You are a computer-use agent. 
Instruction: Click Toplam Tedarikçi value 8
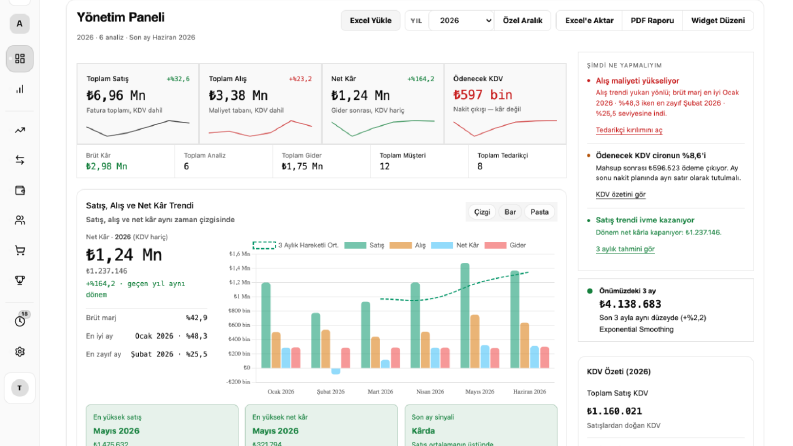coord(480,166)
